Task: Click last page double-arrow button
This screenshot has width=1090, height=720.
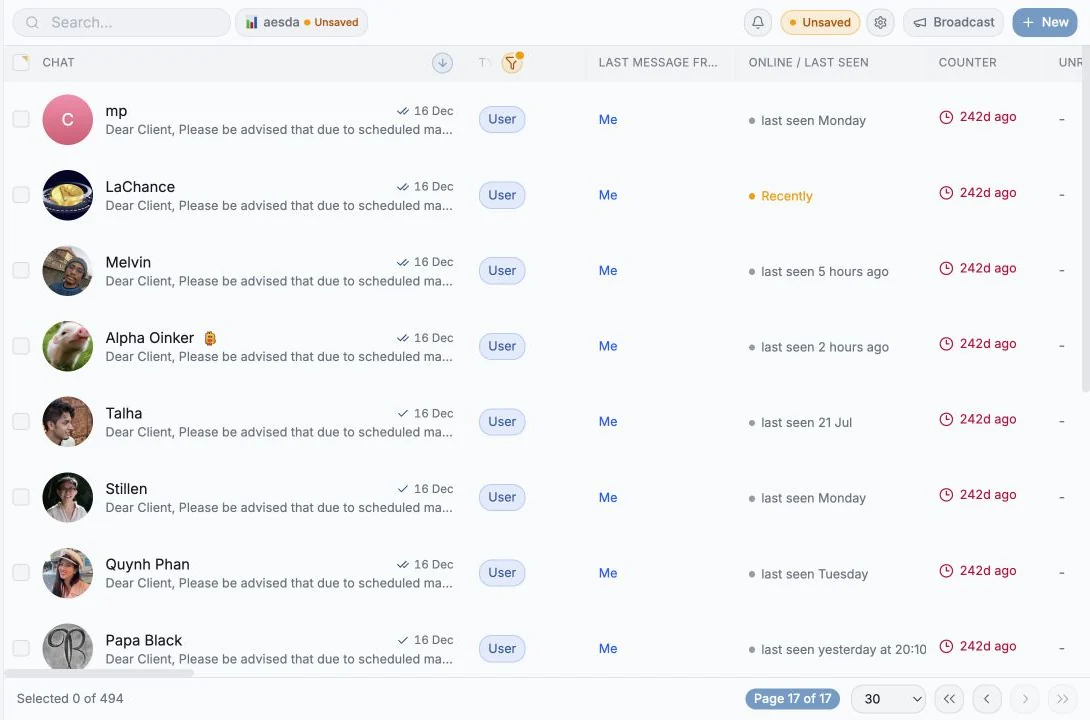Action: [1062, 699]
